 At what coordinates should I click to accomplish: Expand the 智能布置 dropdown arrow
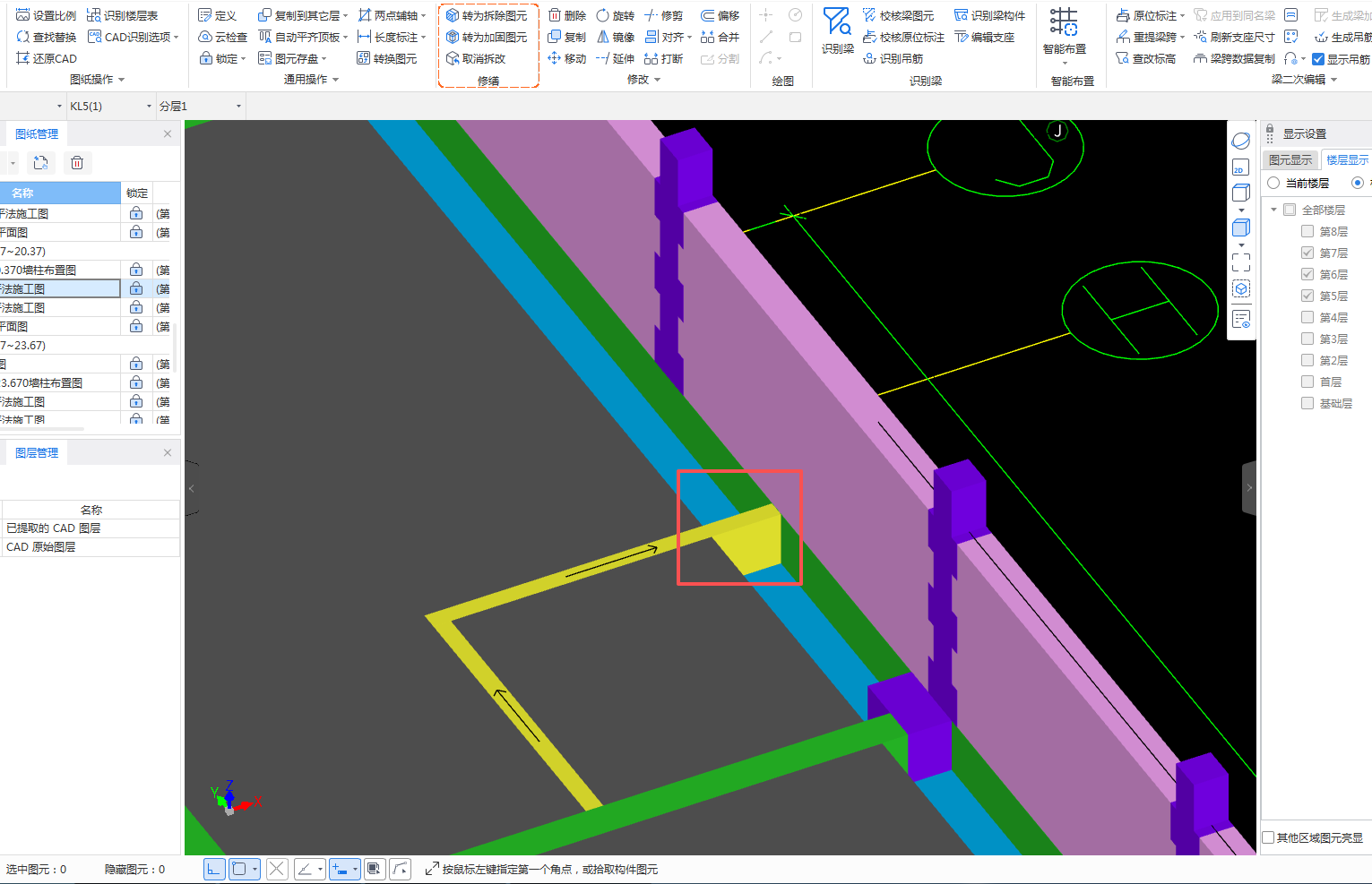1065,63
